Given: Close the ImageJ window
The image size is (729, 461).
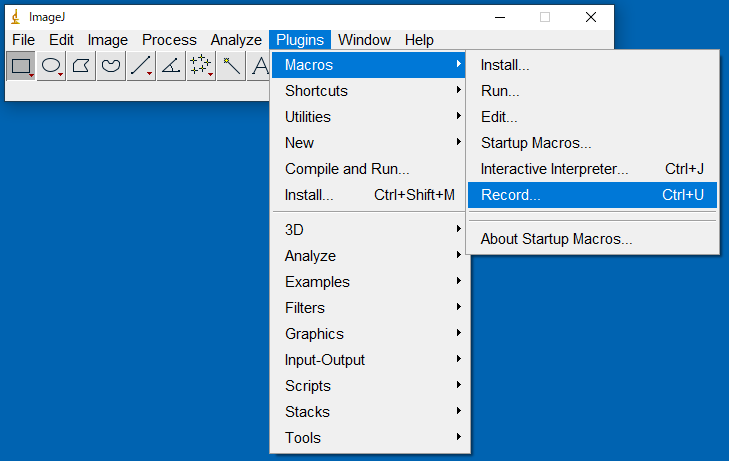Looking at the screenshot, I should pos(591,17).
